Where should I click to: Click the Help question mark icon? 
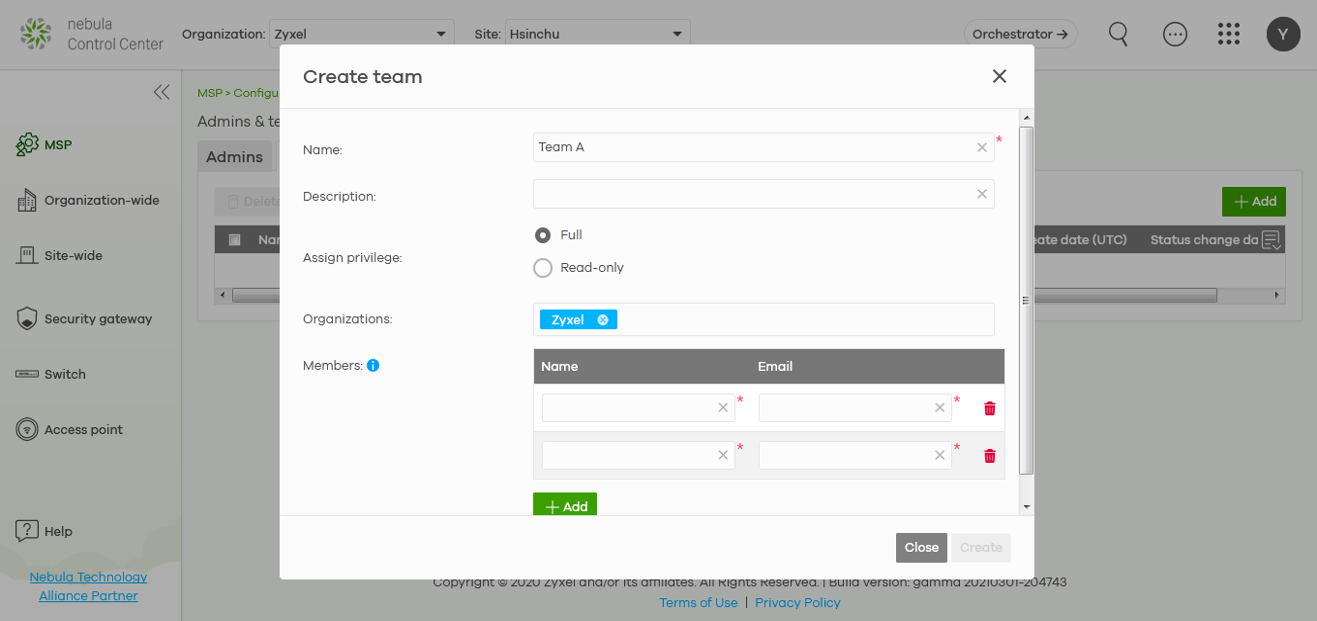coord(27,531)
